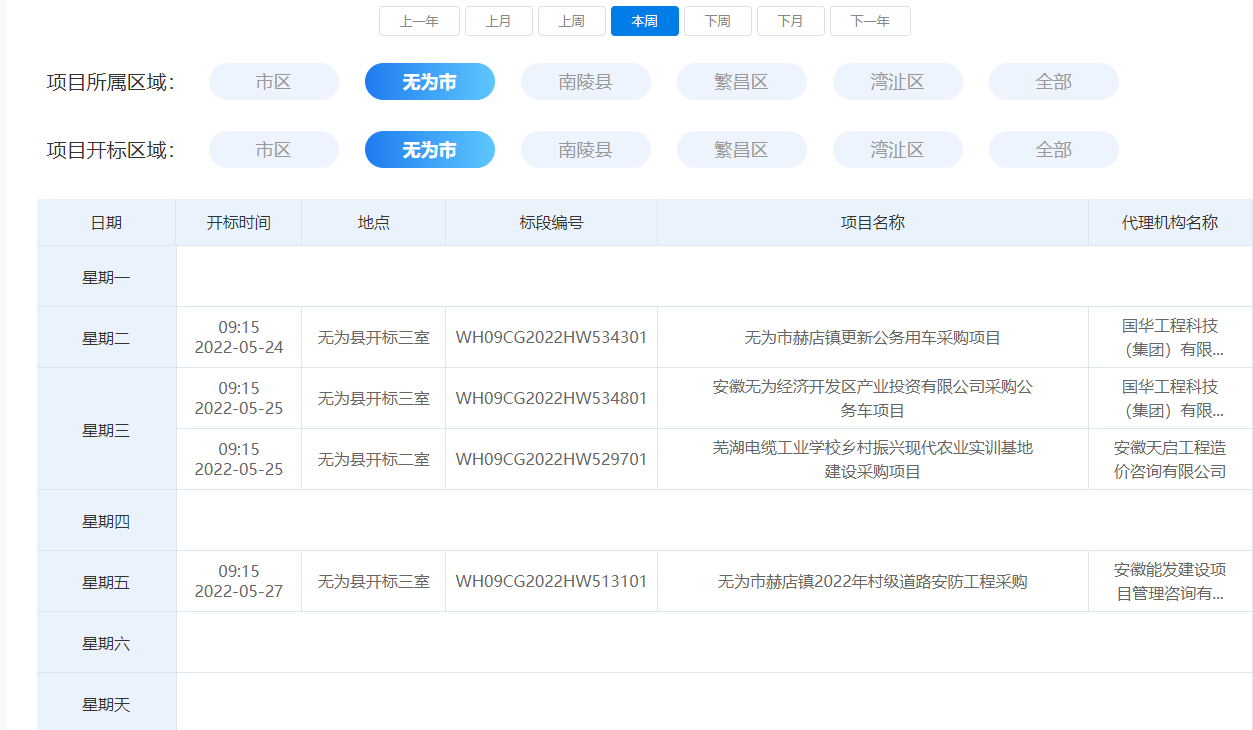Click the 上一年 navigation button
This screenshot has height=730, width=1253.
click(419, 21)
